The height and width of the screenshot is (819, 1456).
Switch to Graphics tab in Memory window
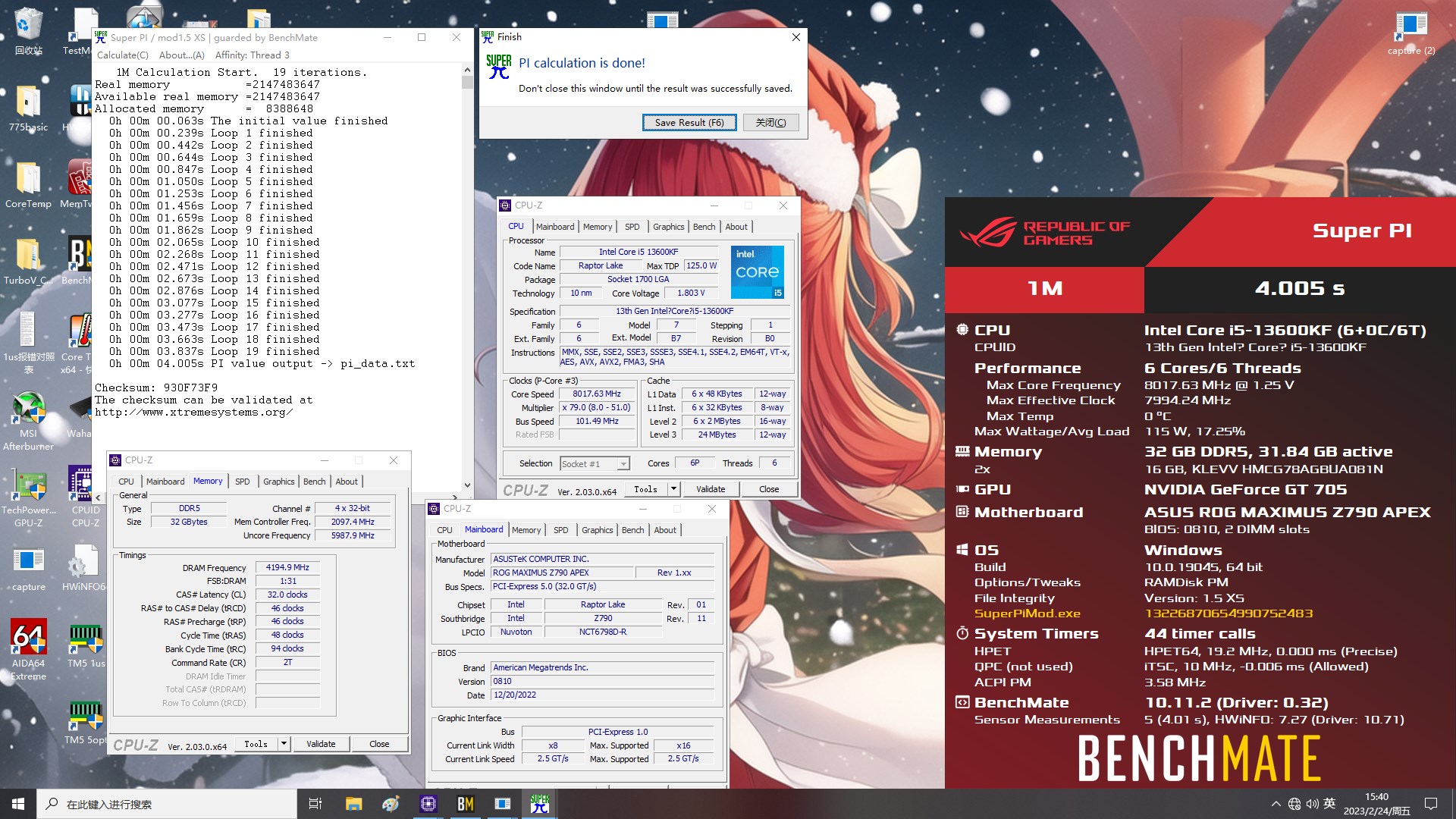pyautogui.click(x=278, y=482)
